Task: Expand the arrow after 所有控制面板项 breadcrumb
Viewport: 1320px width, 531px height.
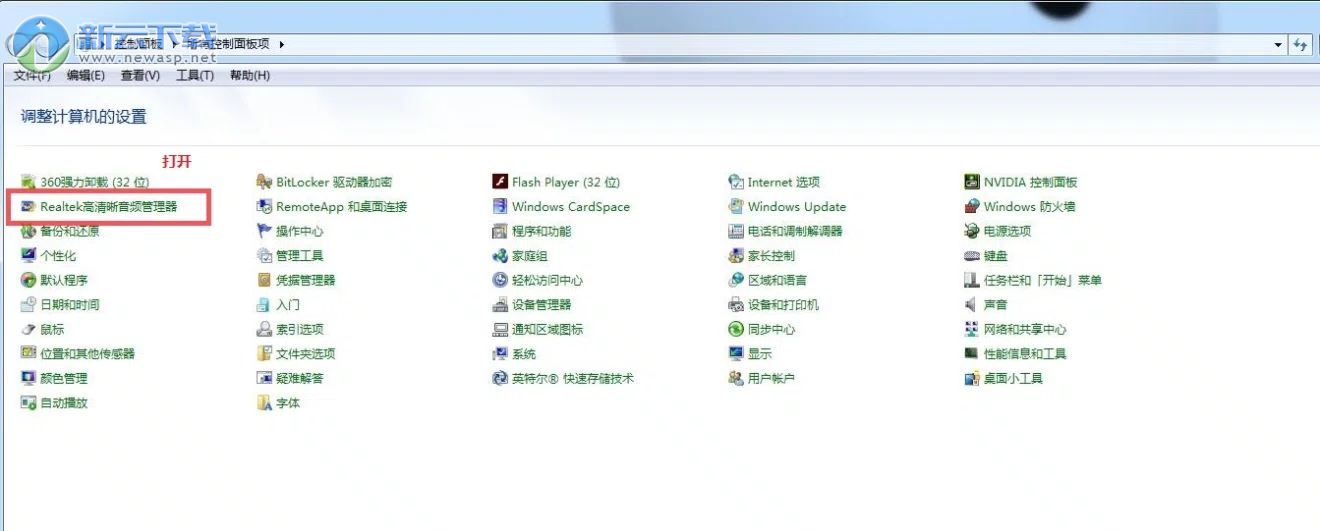Action: [x=281, y=45]
